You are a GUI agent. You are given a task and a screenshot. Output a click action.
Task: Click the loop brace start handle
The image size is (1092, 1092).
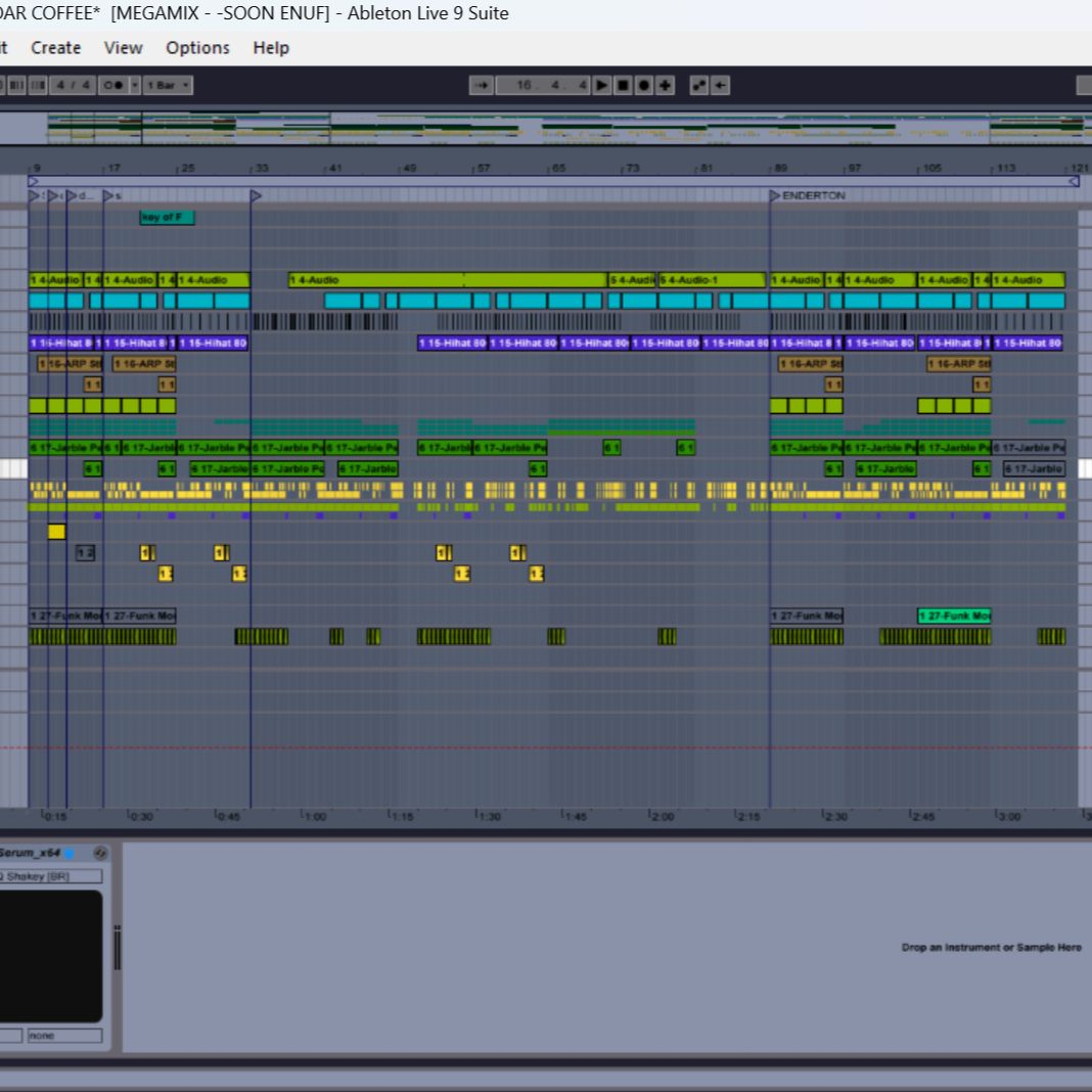(x=33, y=181)
